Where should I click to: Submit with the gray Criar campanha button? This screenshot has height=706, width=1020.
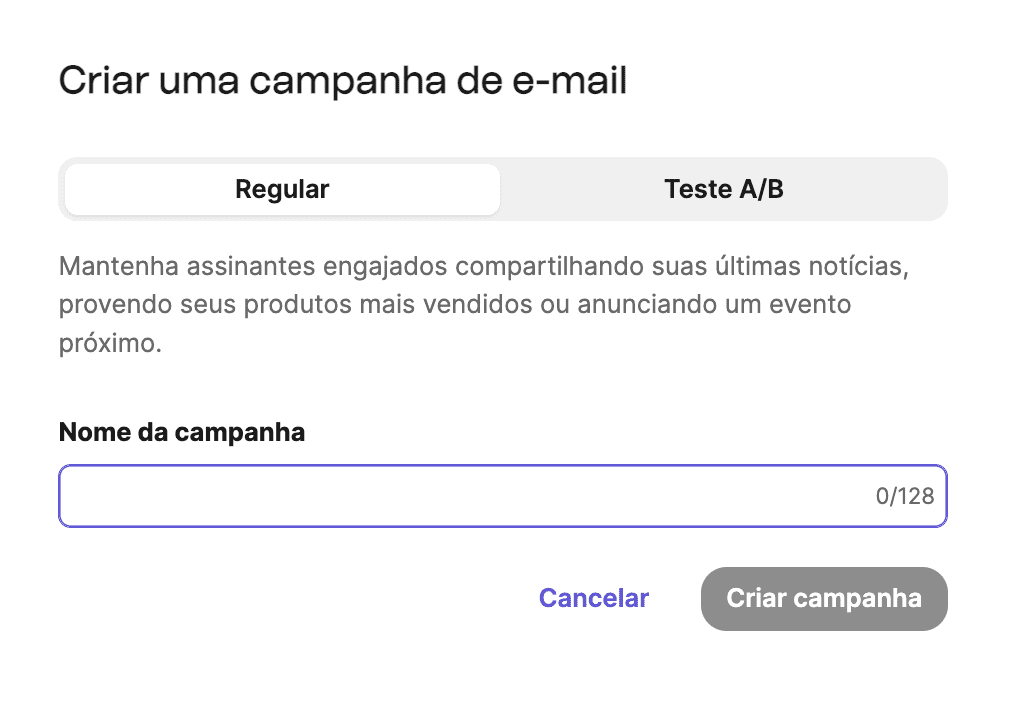click(x=824, y=599)
